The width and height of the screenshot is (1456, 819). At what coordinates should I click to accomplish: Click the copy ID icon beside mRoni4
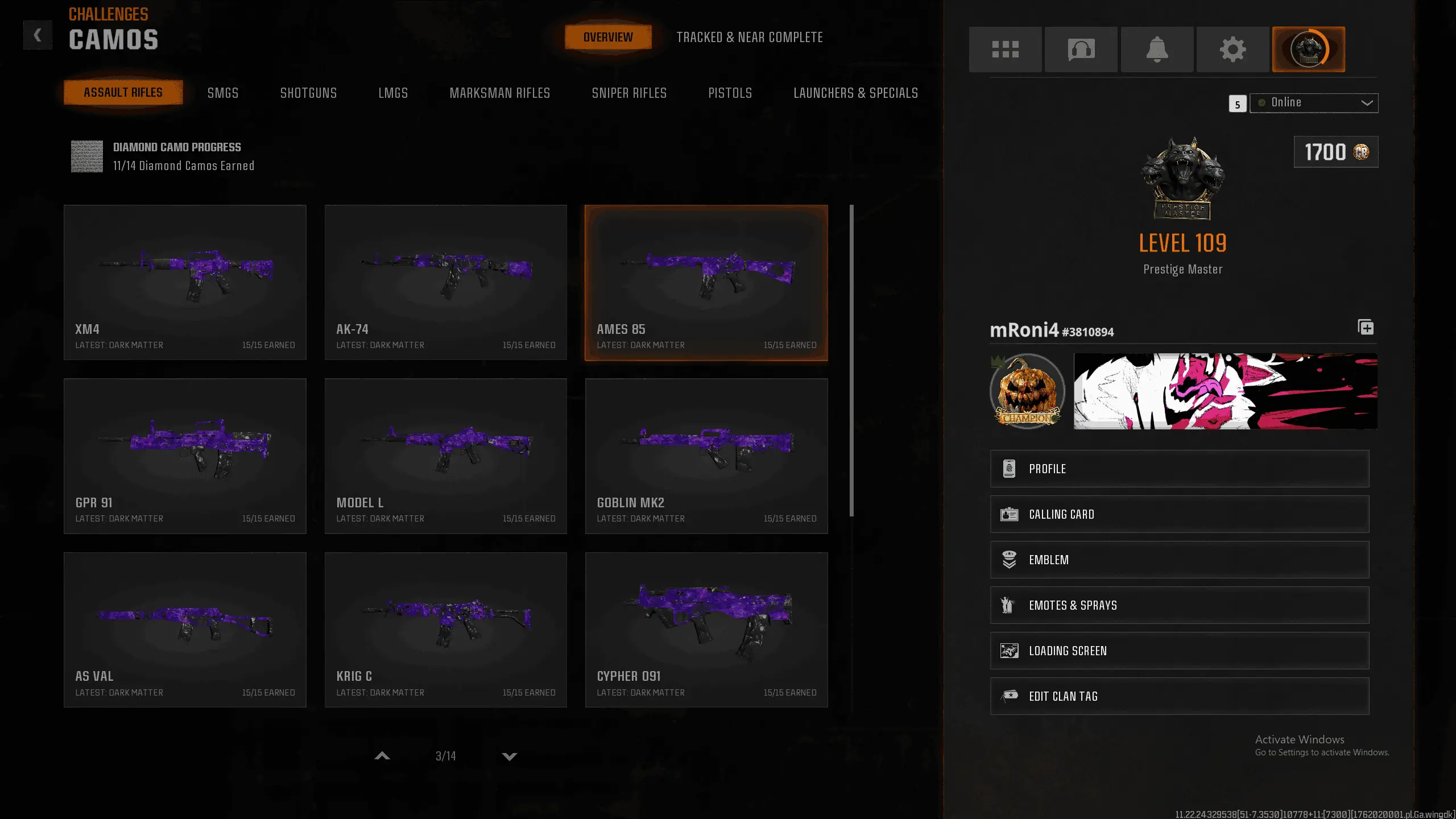[1366, 328]
